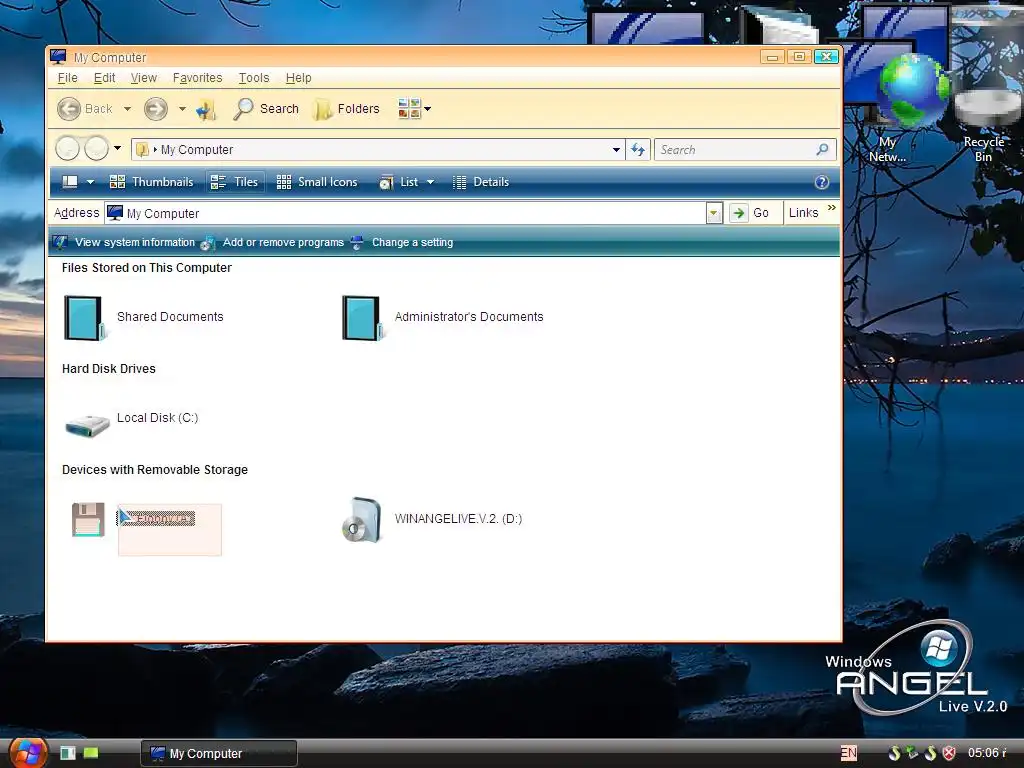
Task: Click the Shared Documents label
Action: point(170,317)
